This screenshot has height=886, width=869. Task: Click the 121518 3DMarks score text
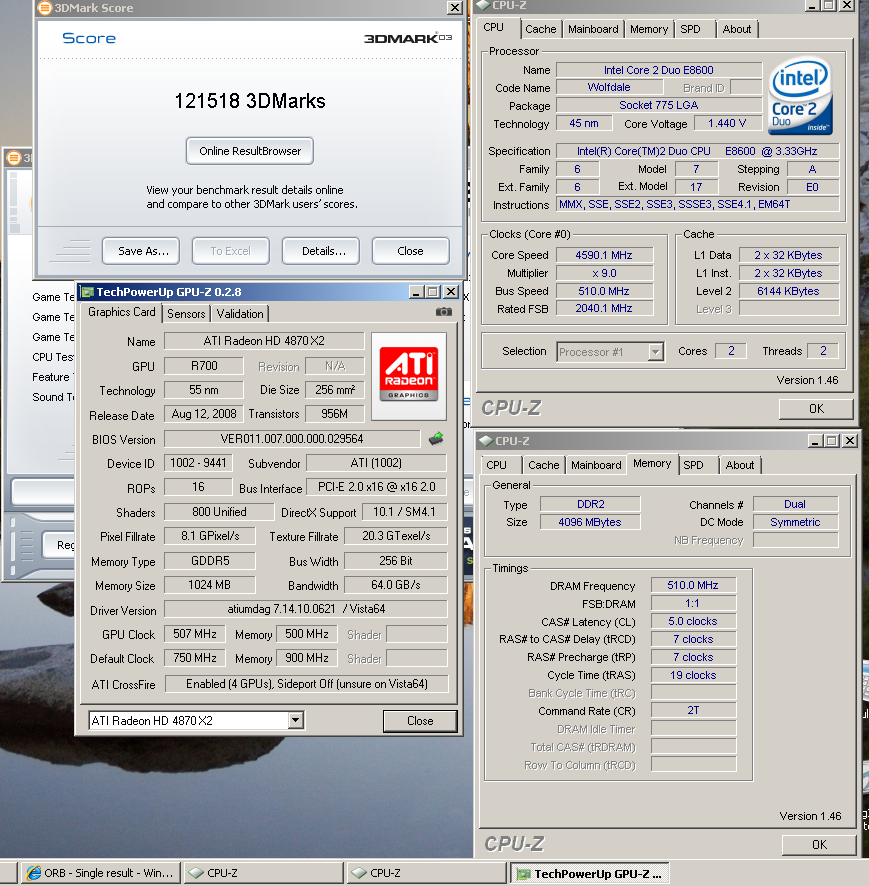click(x=250, y=101)
